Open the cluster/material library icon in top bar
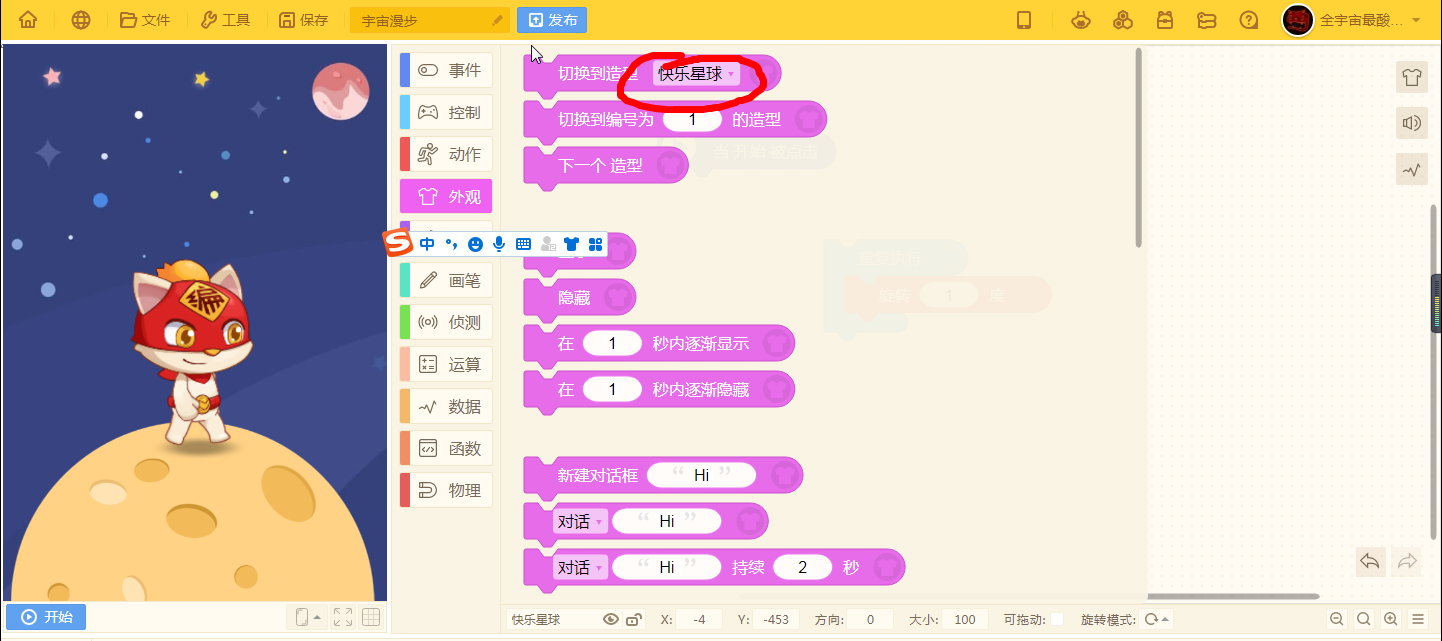1442x641 pixels. (1123, 20)
